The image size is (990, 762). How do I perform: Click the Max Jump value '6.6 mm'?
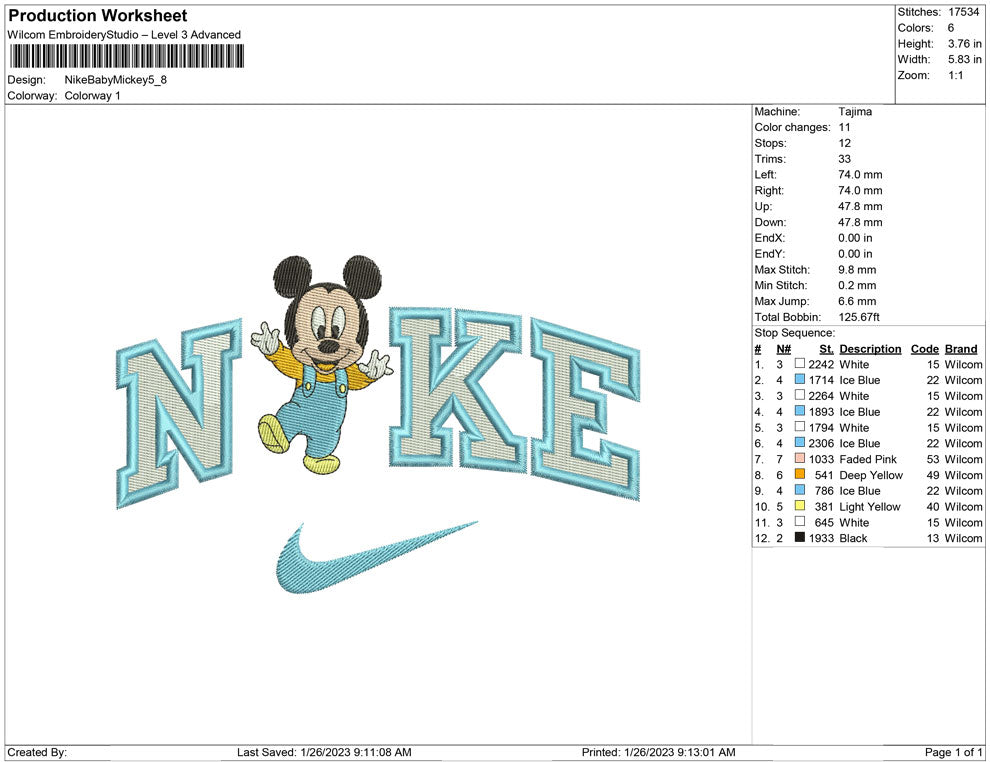point(857,301)
